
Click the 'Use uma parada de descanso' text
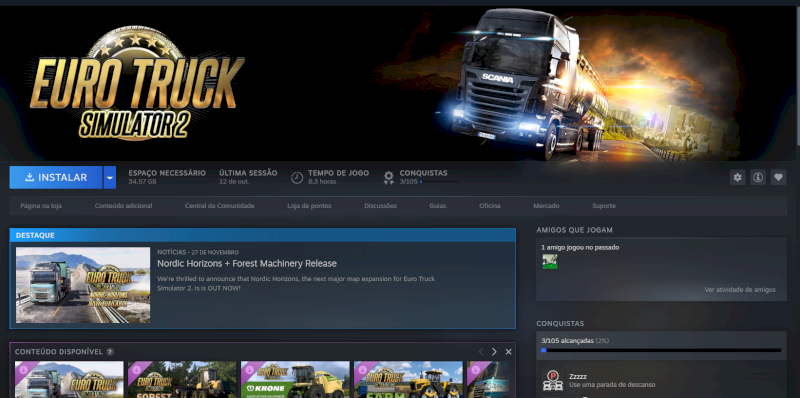(612, 385)
